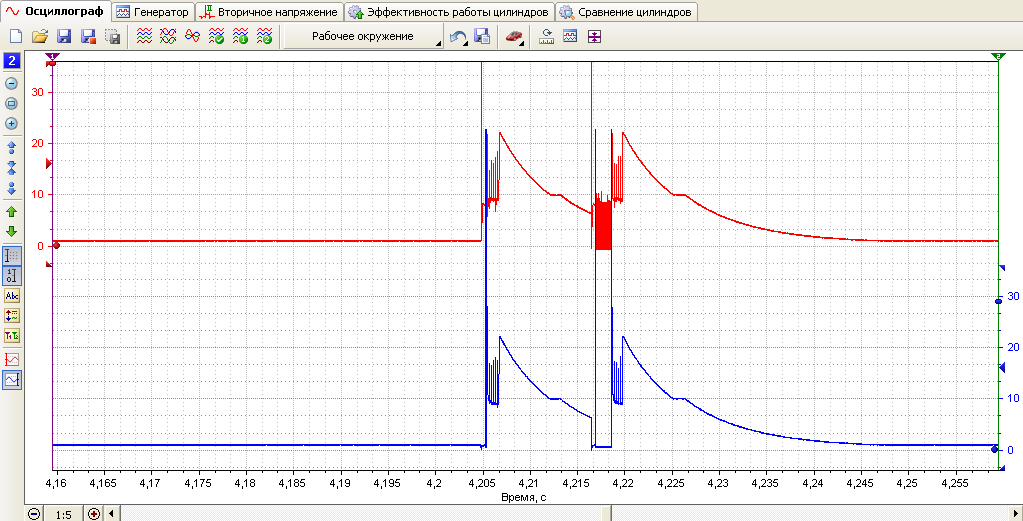Click the waveforms with green number 2 icon
The image size is (1023, 521).
pos(264,37)
